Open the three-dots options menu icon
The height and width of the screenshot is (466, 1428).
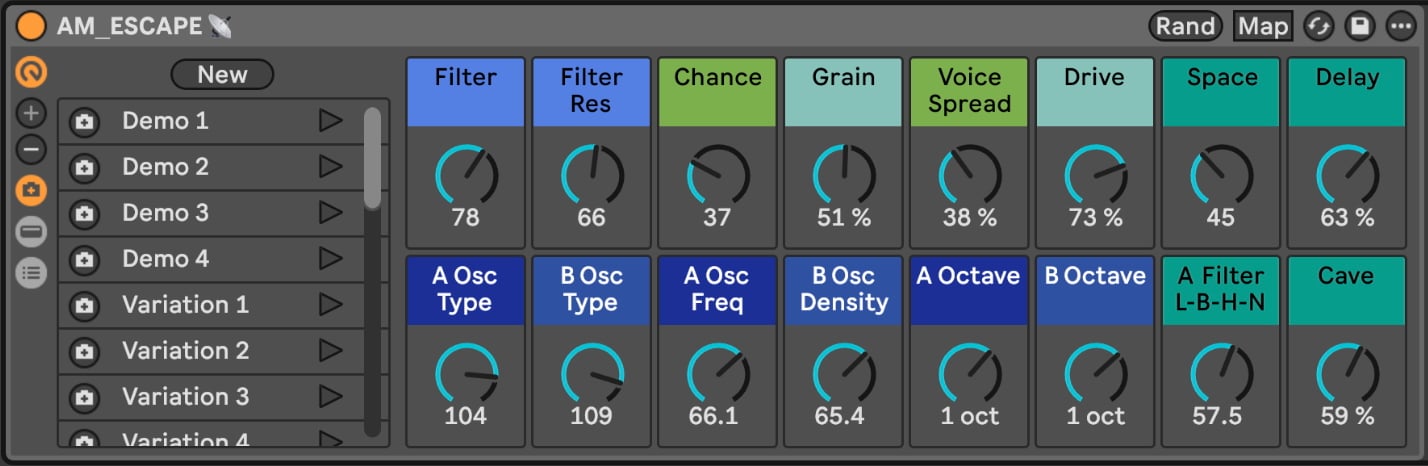point(1399,27)
